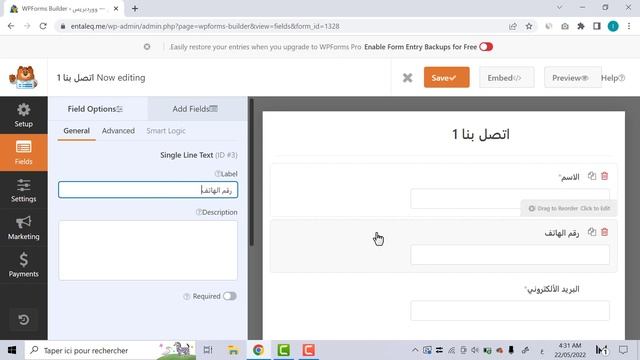Open the volume control in tray

(475, 350)
